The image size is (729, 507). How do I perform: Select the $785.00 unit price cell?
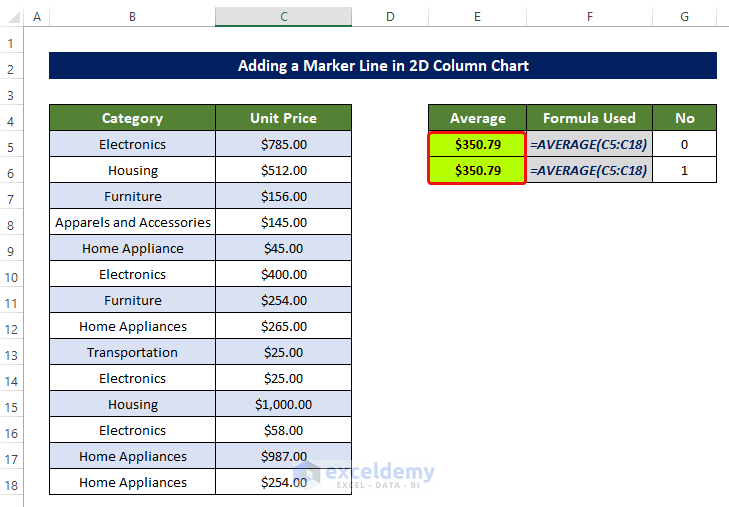click(x=283, y=144)
